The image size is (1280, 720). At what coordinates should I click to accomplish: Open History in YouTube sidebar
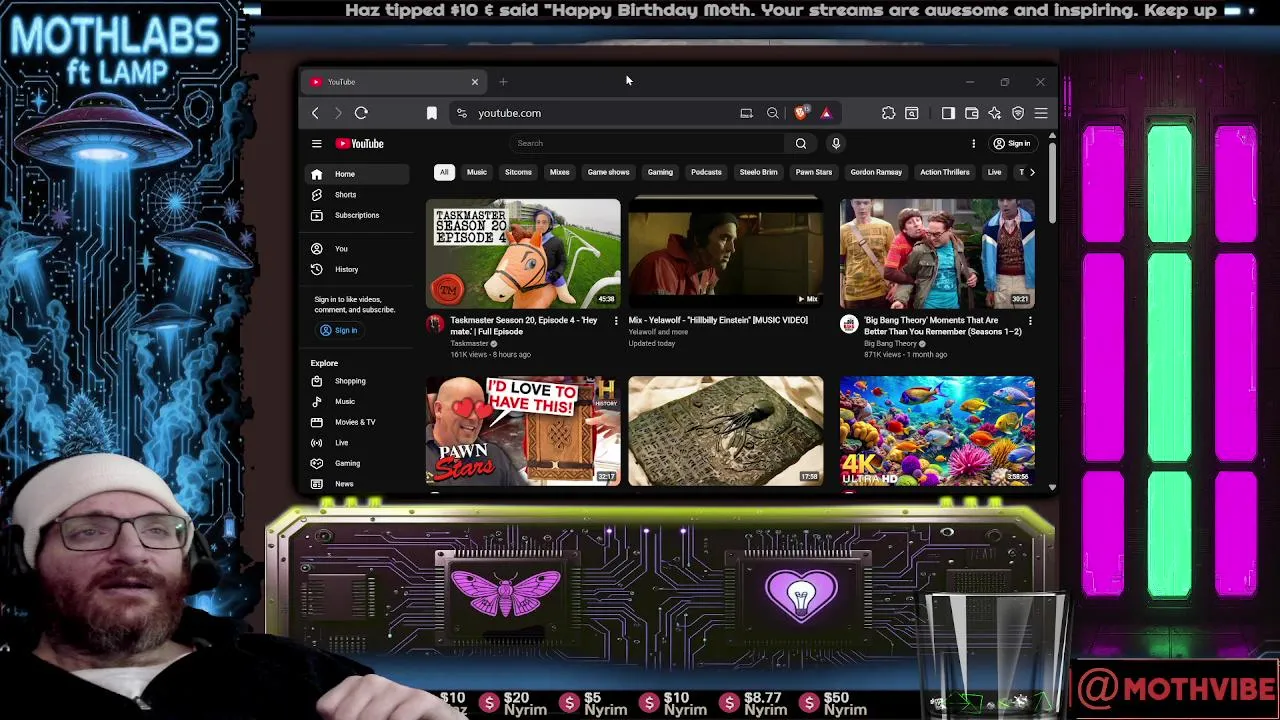357,270
